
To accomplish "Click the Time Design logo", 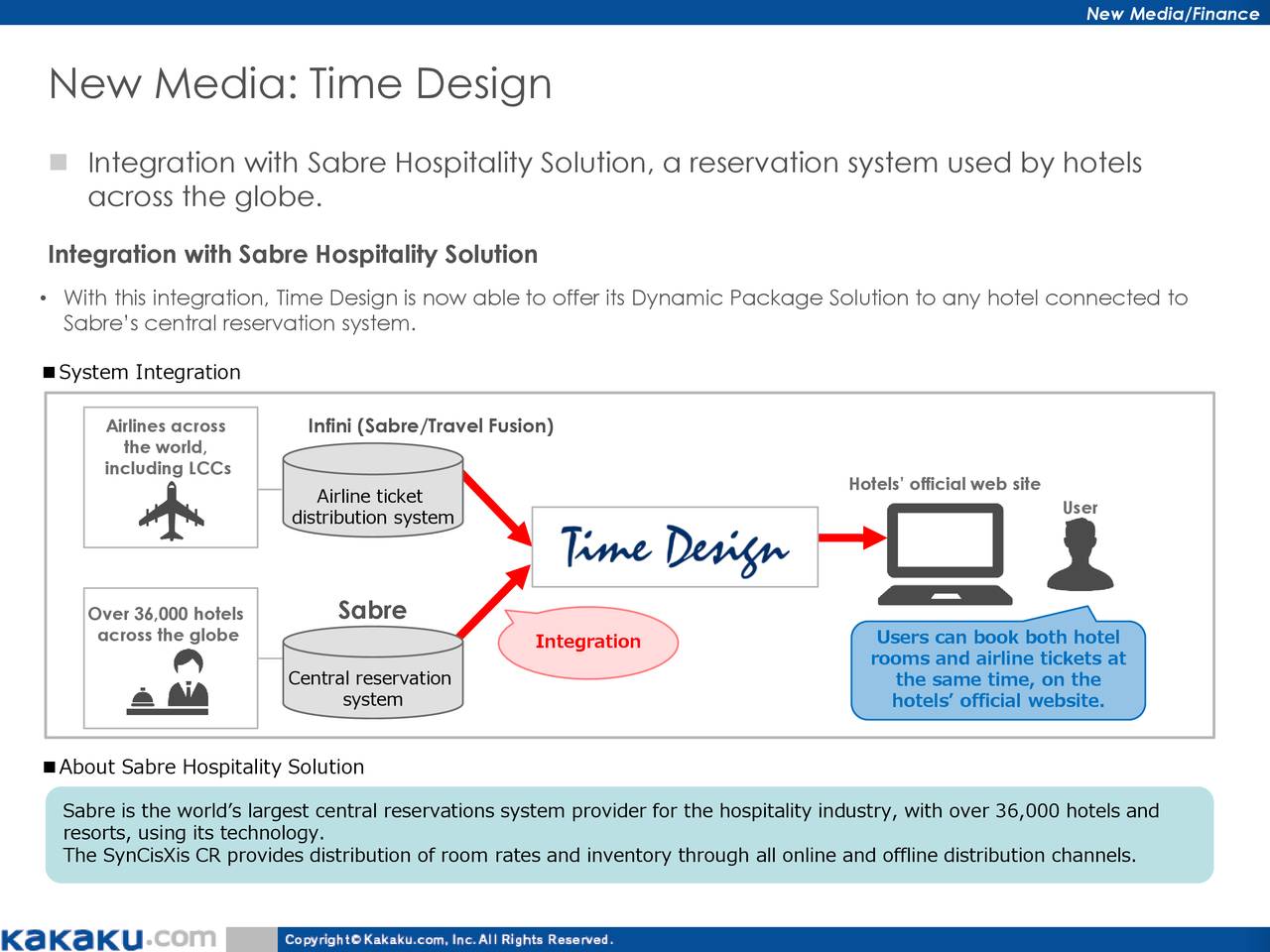I will pyautogui.click(x=675, y=547).
